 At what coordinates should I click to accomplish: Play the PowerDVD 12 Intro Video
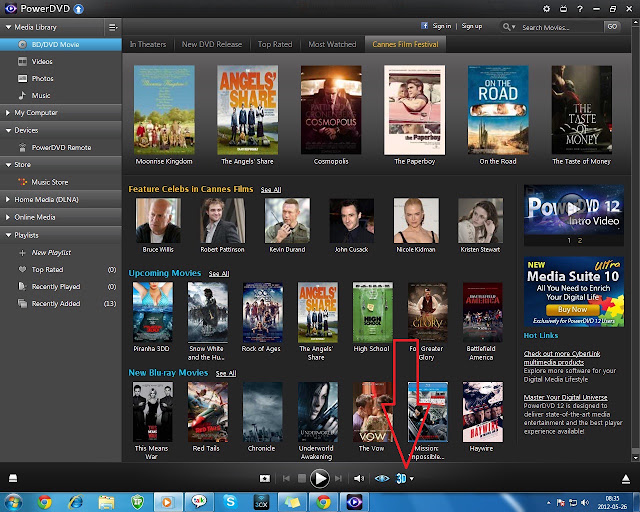[x=573, y=209]
